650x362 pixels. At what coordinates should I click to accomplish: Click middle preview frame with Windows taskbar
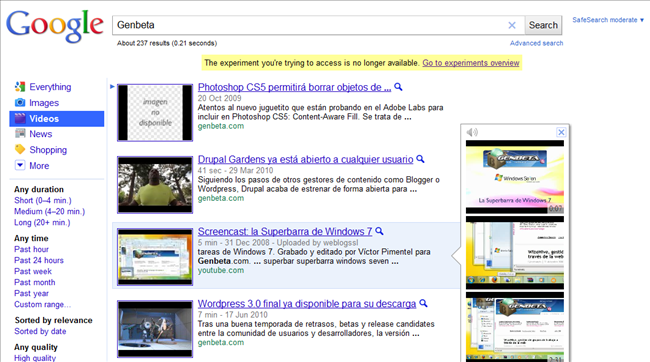[515, 253]
